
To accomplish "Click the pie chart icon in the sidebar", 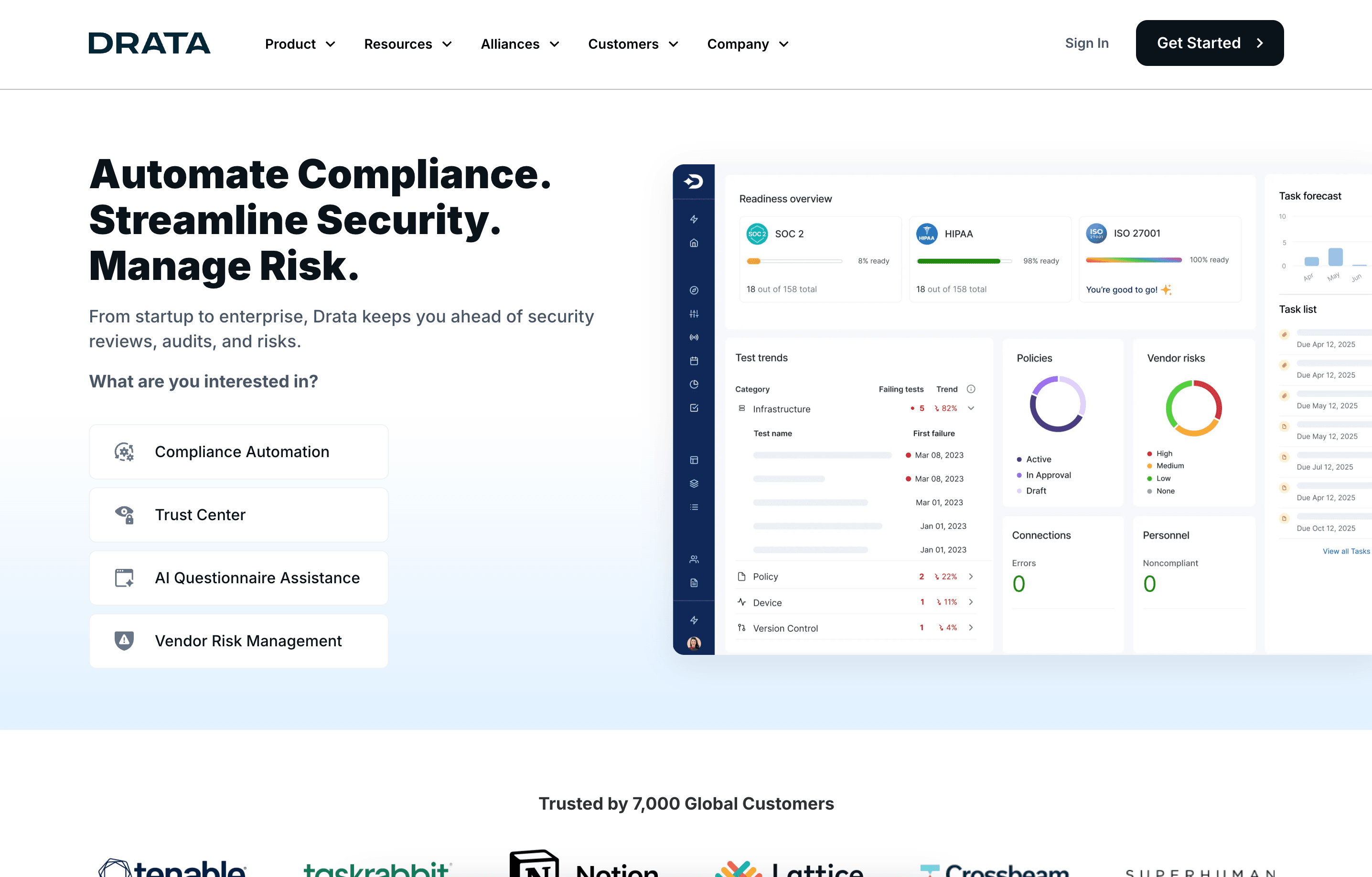I will click(694, 384).
